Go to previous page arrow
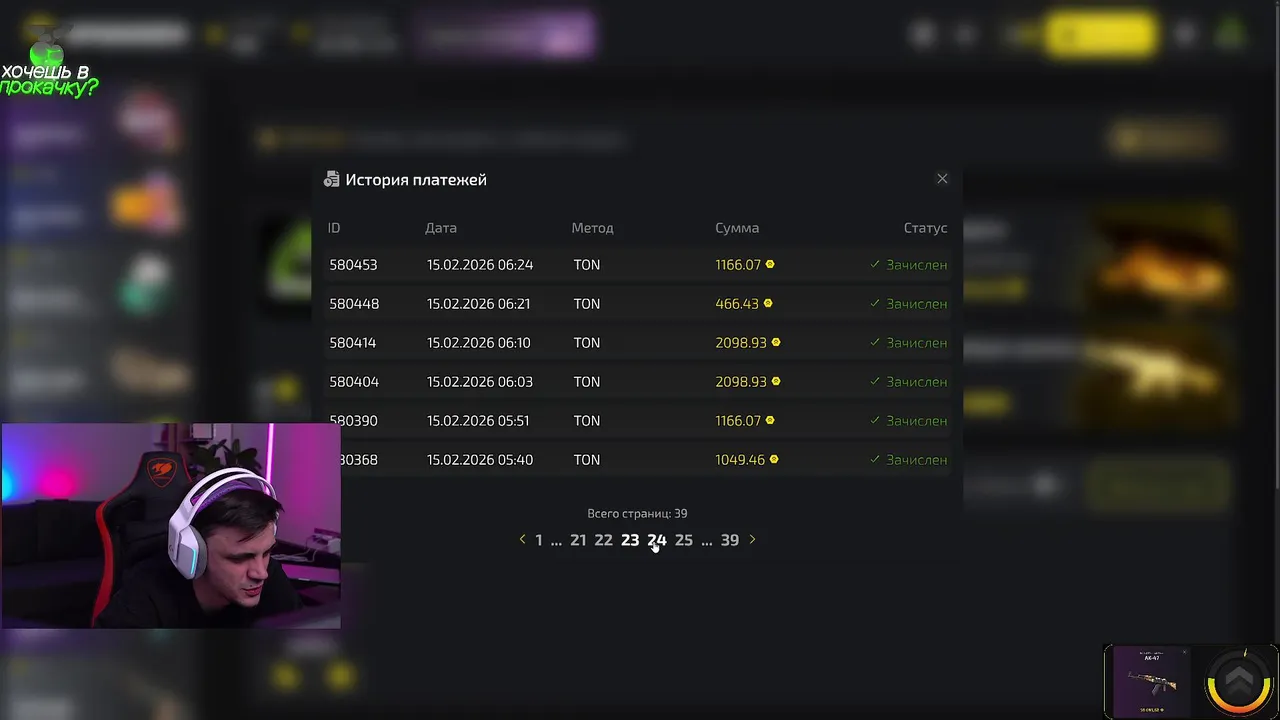Screen dimensions: 1280x720 (522, 540)
